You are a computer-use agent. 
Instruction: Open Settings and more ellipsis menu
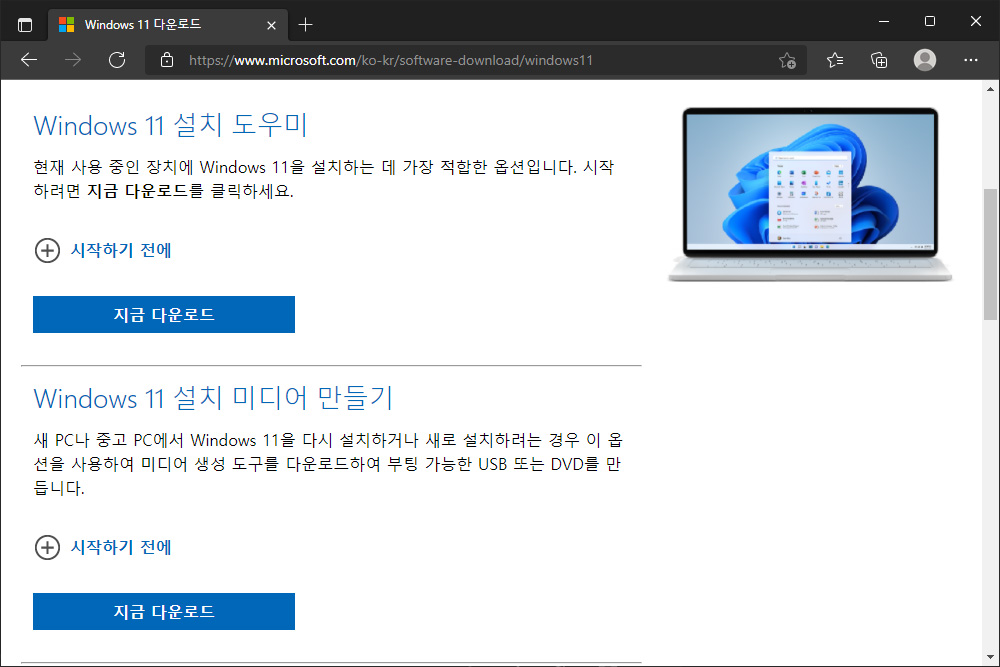coord(971,60)
